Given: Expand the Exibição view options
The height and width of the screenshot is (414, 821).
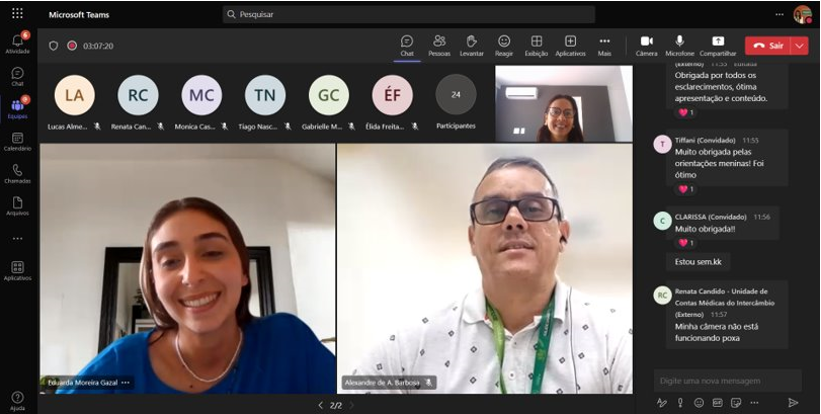Looking at the screenshot, I should [x=536, y=44].
